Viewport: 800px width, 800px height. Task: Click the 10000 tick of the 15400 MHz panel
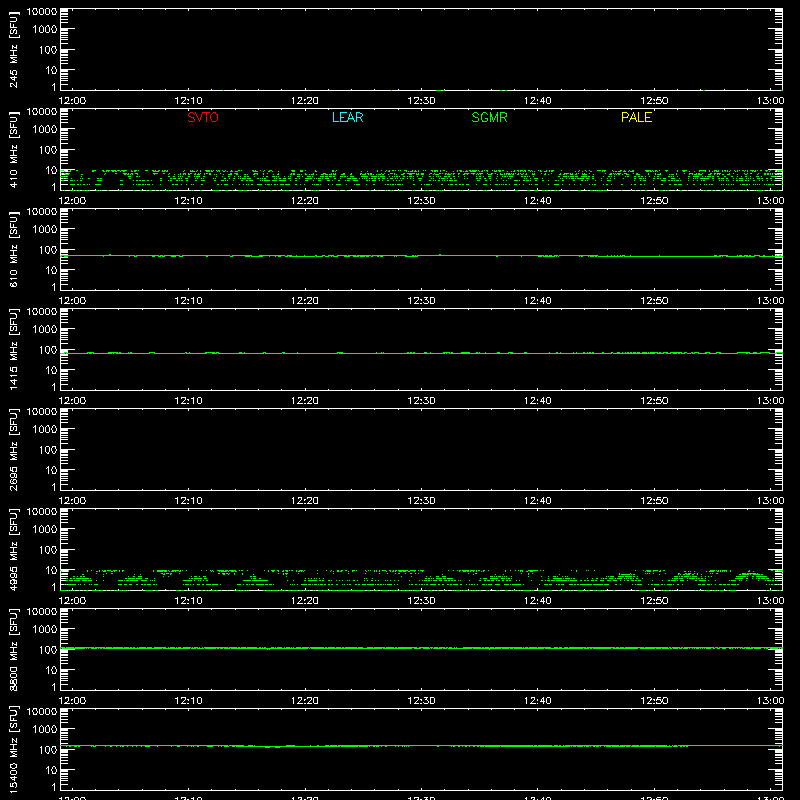tap(42, 712)
